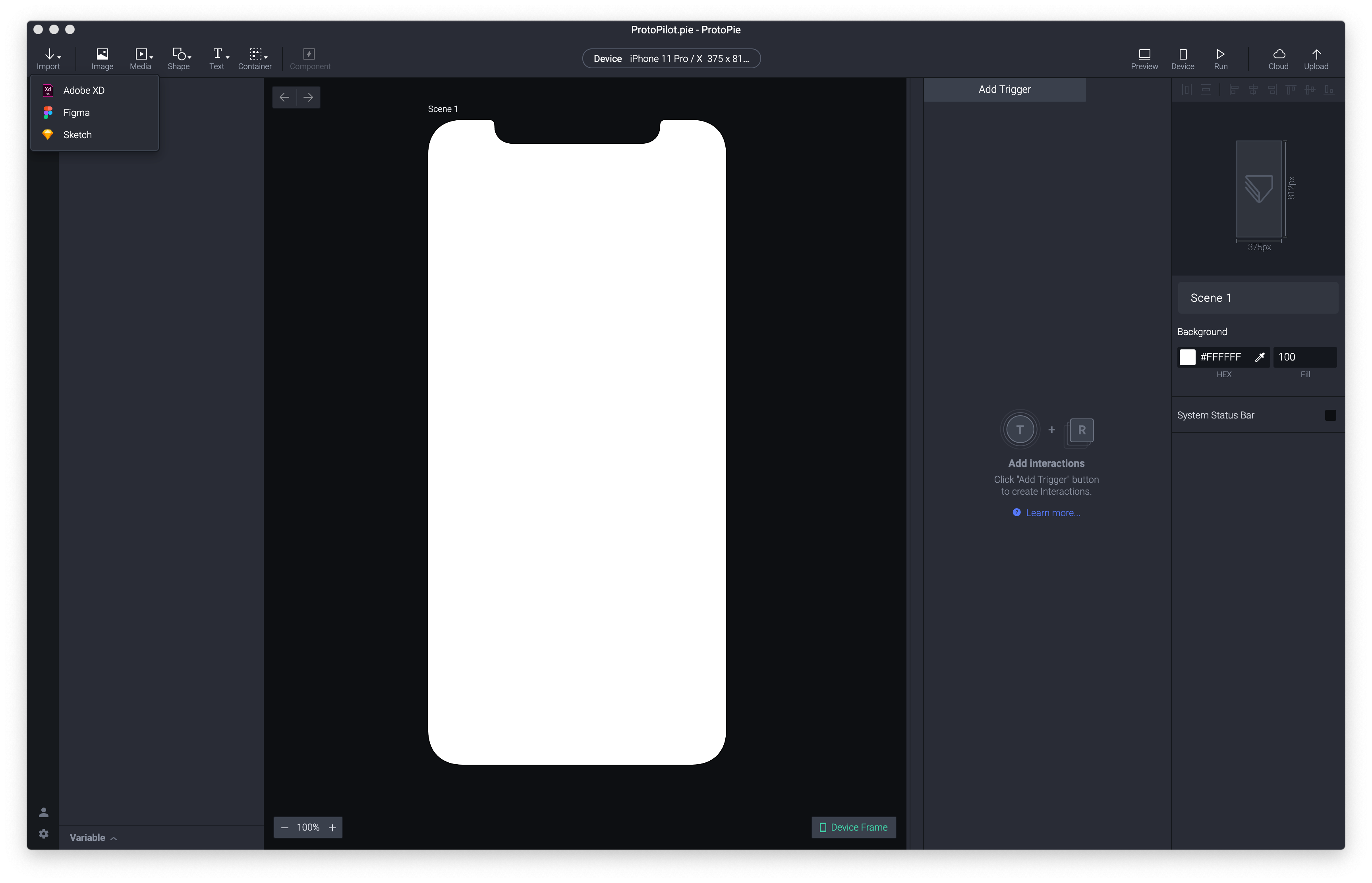The width and height of the screenshot is (1372, 883).
Task: Expand the Variable panel
Action: (x=93, y=838)
